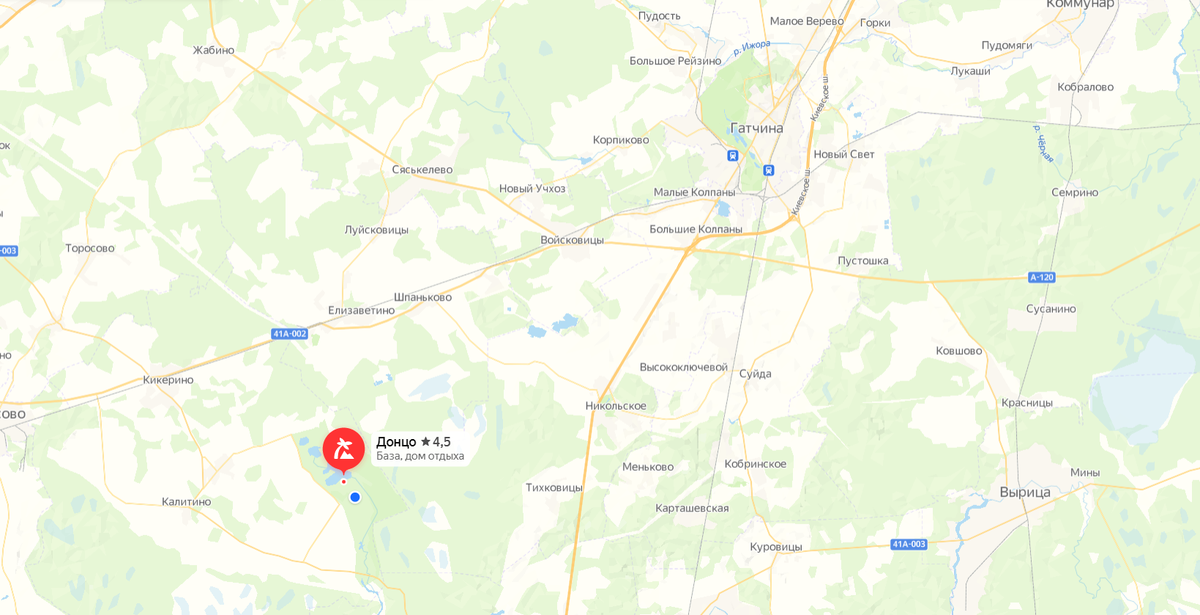This screenshot has height=615, width=1200.
Task: Click the 41A-003 road shield at the left edge
Action: (x=8, y=250)
